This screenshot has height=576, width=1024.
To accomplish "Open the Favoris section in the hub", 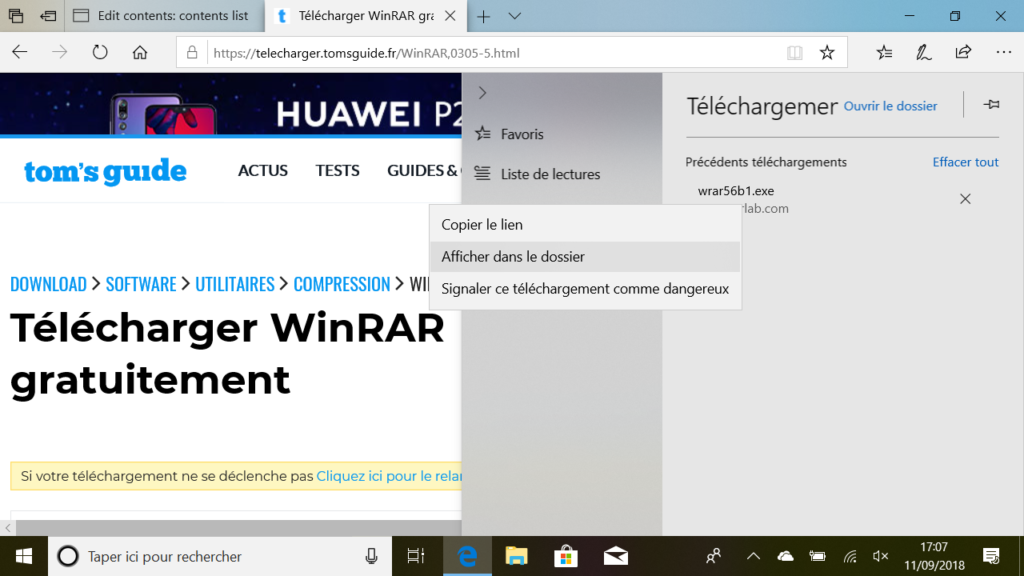I will click(x=562, y=134).
